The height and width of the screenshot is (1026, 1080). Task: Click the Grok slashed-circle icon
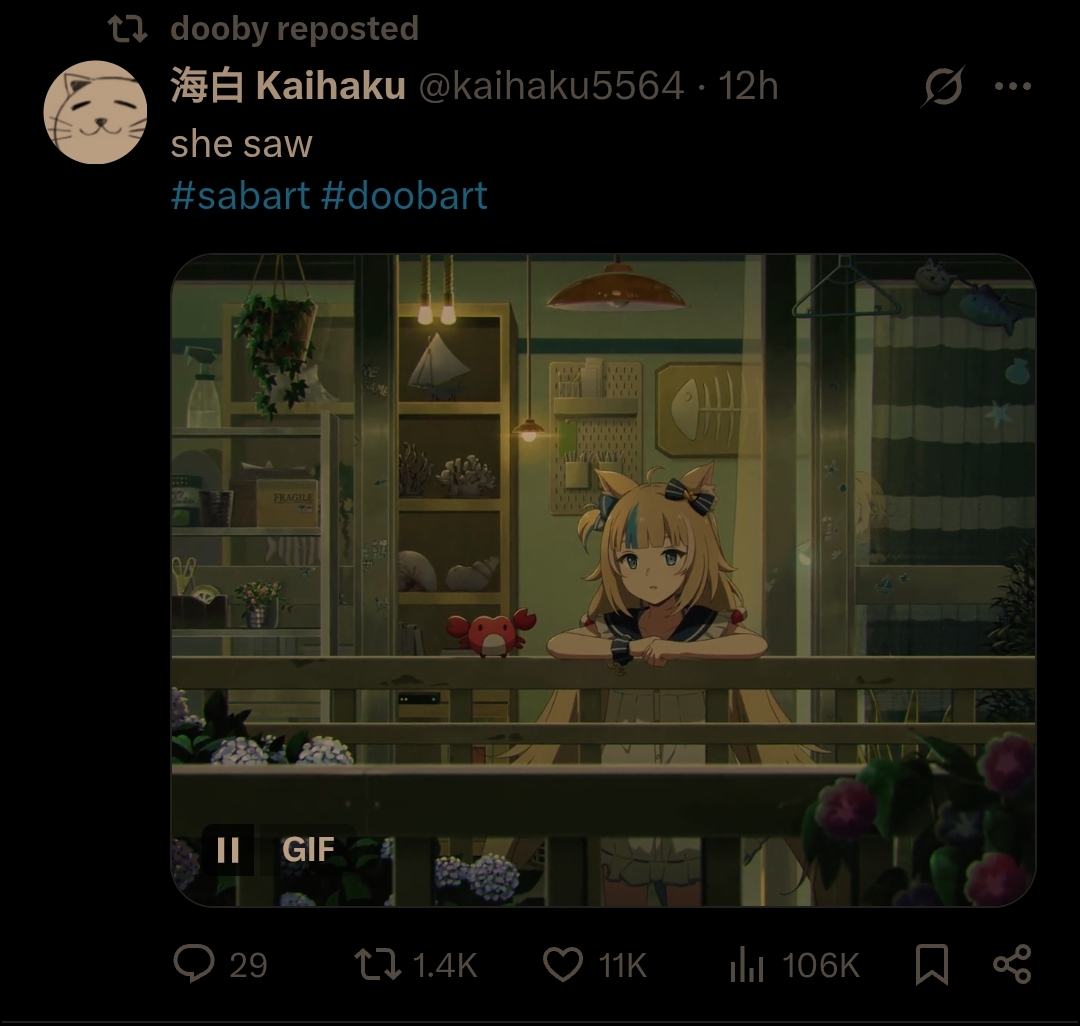click(x=943, y=86)
